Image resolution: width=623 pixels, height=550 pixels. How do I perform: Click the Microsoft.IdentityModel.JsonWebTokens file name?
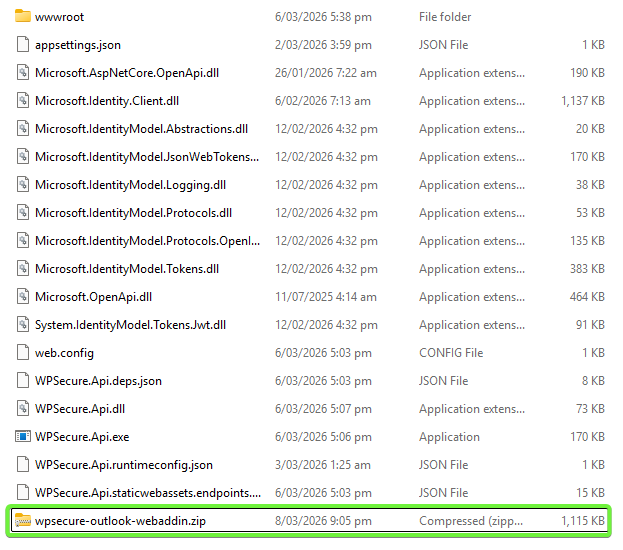147,157
